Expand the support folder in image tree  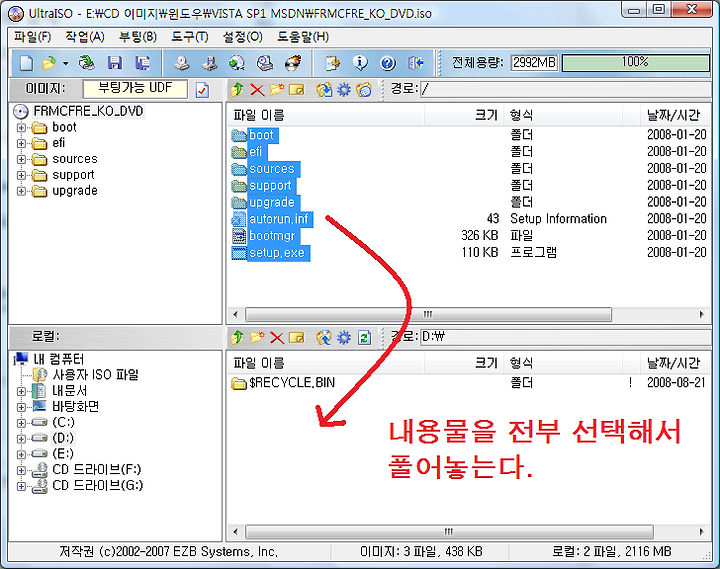21,175
